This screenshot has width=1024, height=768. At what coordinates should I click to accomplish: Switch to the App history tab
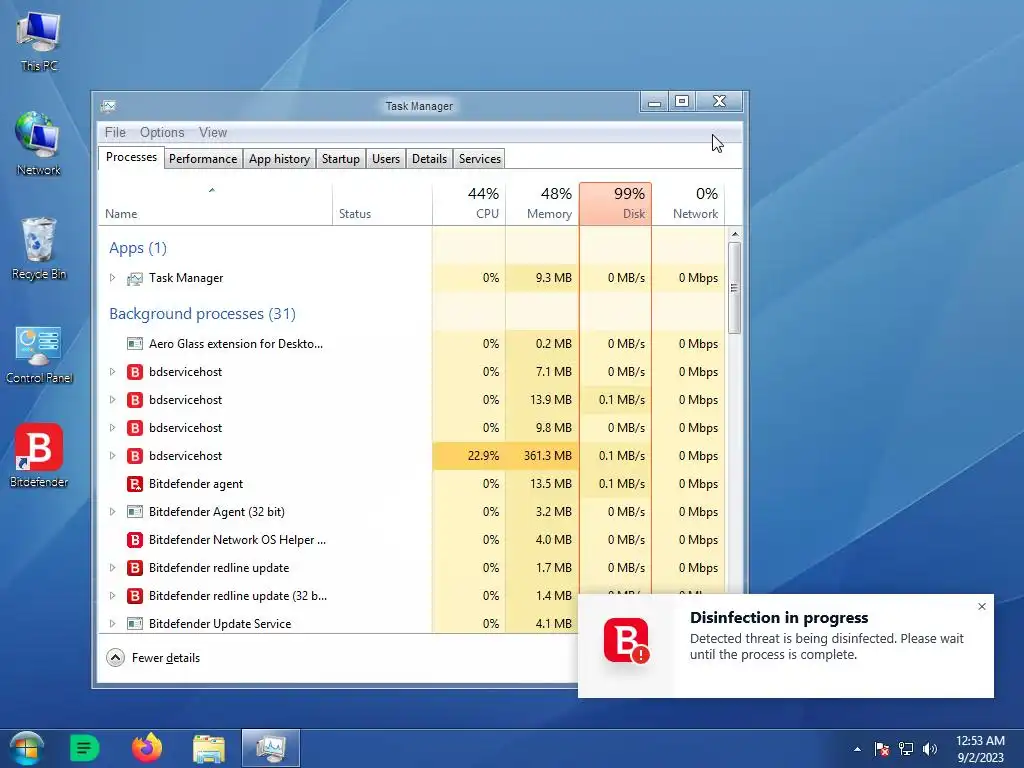(280, 159)
